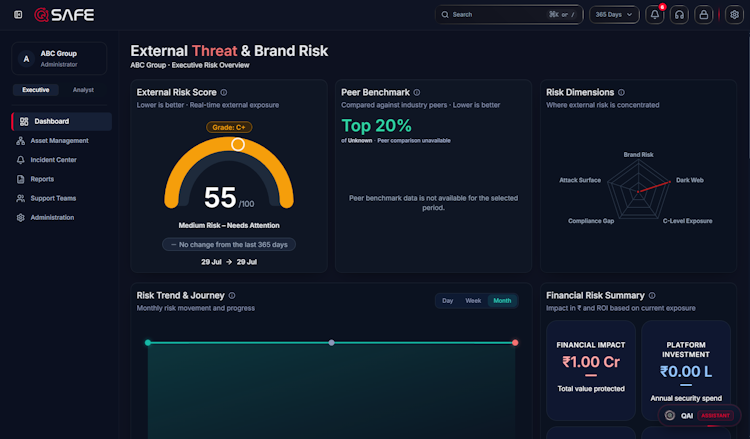The width and height of the screenshot is (750, 439).
Task: Click the Brand Risk axis label on radar
Action: 639,154
